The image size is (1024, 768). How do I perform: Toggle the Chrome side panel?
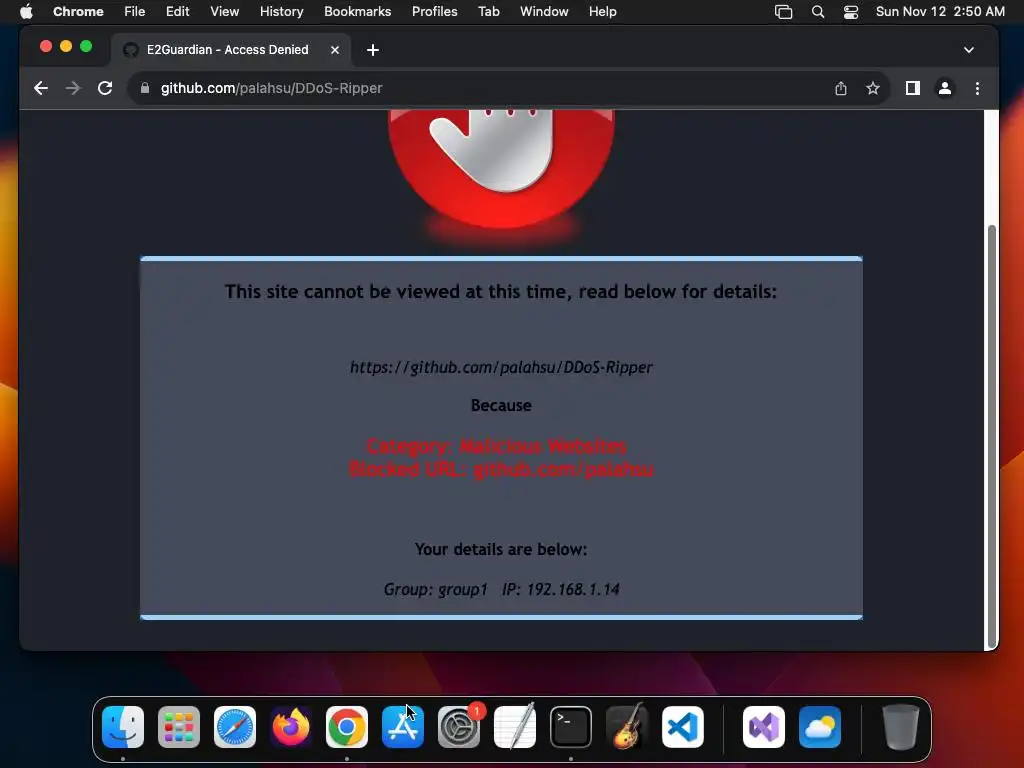click(912, 88)
